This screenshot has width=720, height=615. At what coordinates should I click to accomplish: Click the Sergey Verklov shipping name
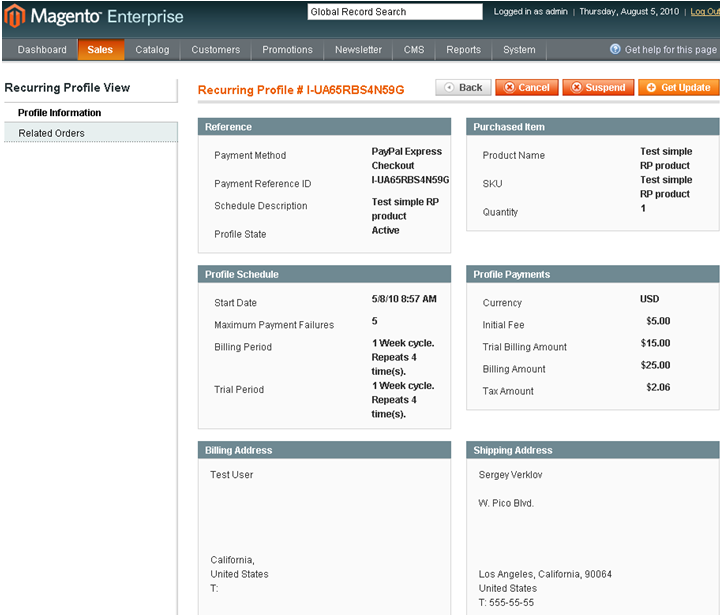point(510,474)
